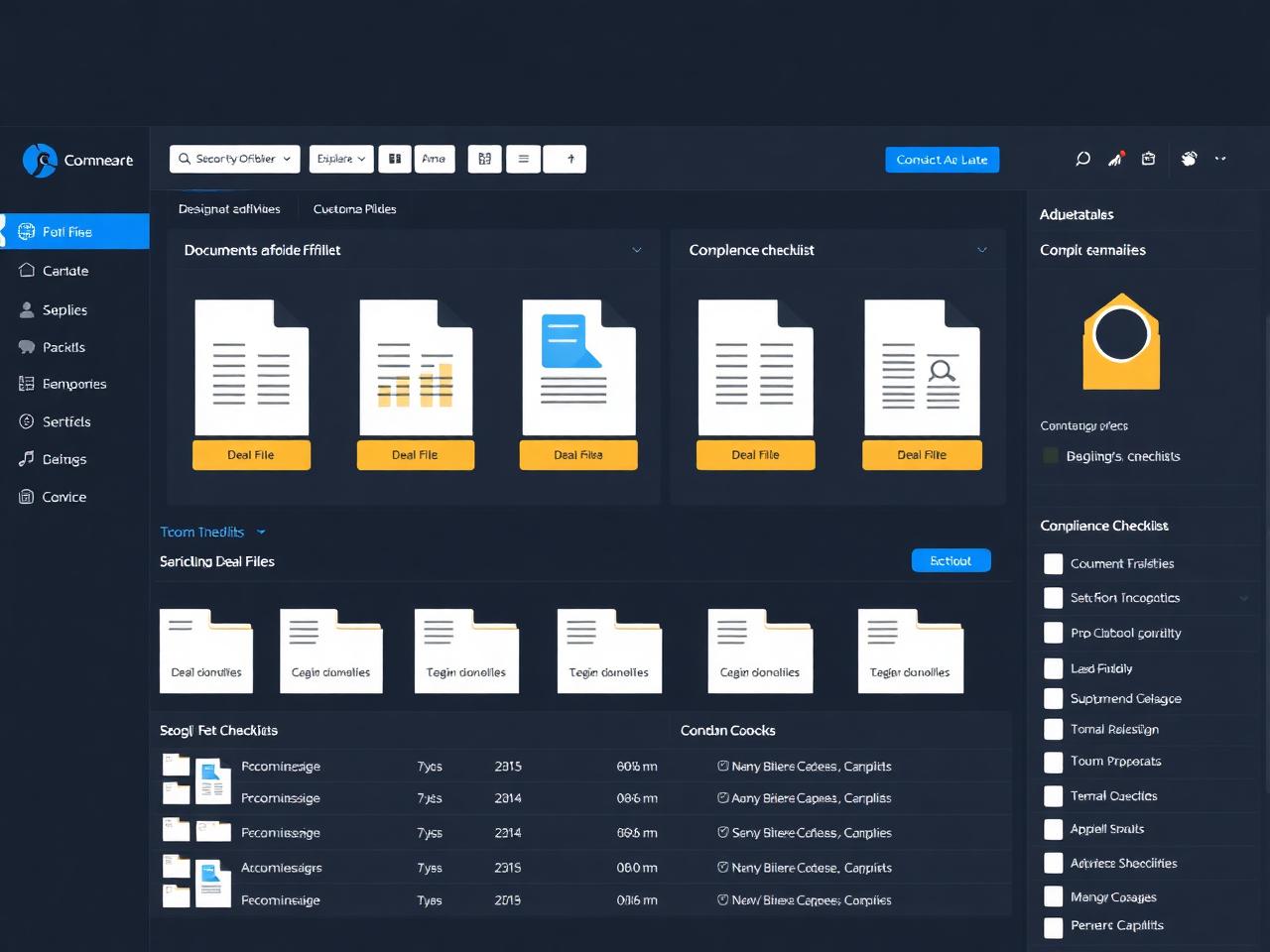Click the Conact Ae Late button

tap(943, 160)
